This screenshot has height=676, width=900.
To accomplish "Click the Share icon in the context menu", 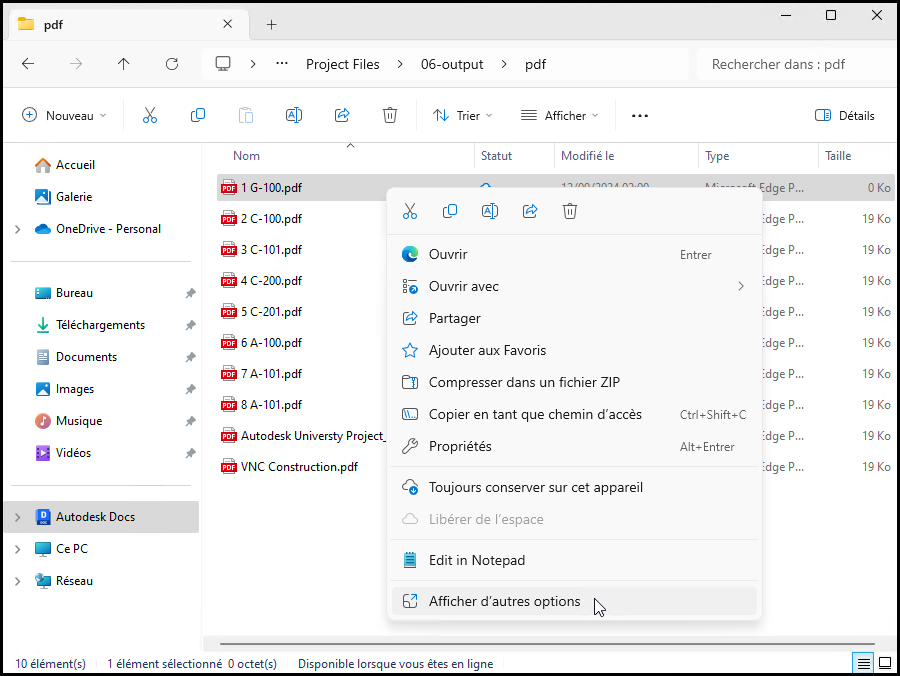I will (530, 211).
